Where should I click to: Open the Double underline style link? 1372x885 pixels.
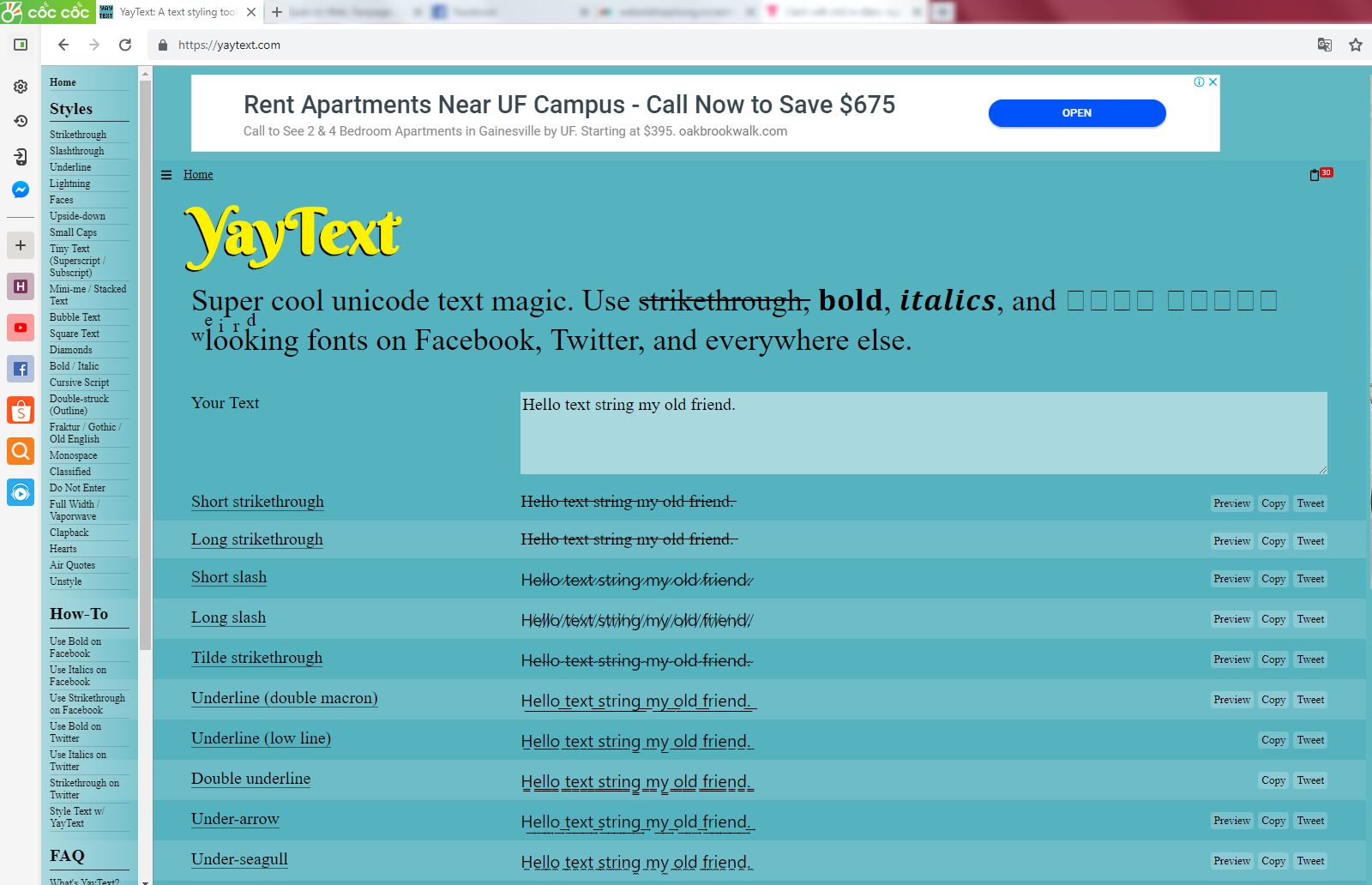click(250, 779)
